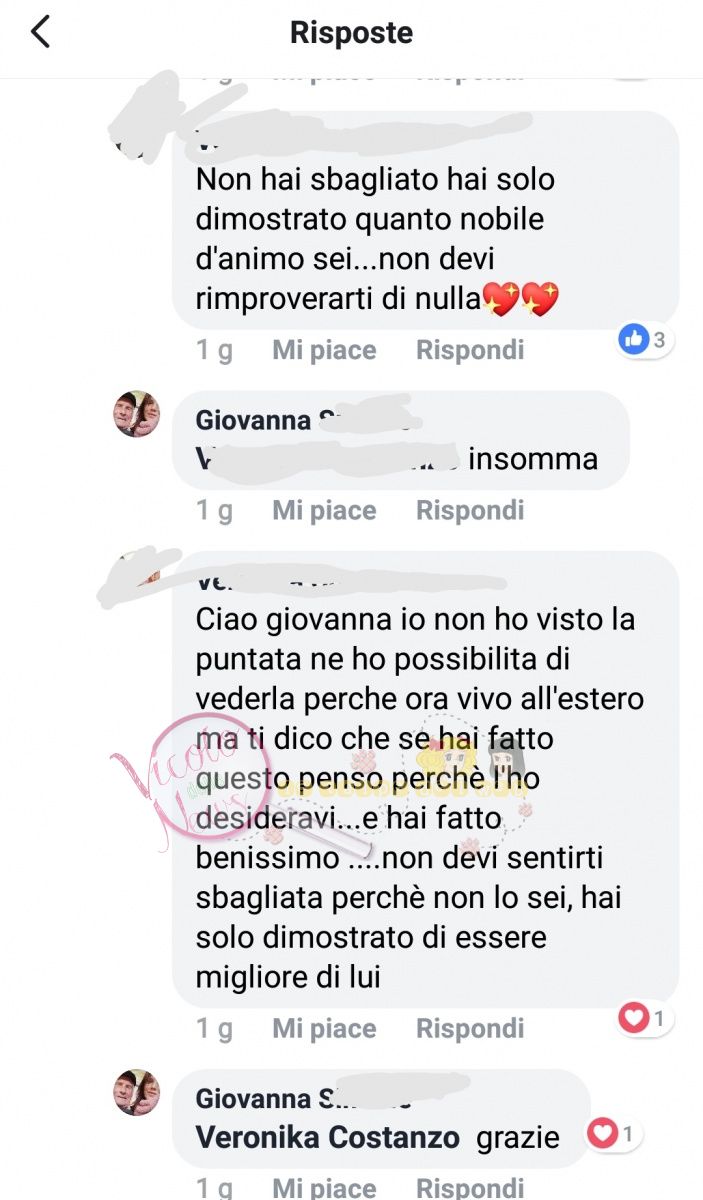
Task: View heart reaction on the long comment
Action: click(x=645, y=1019)
